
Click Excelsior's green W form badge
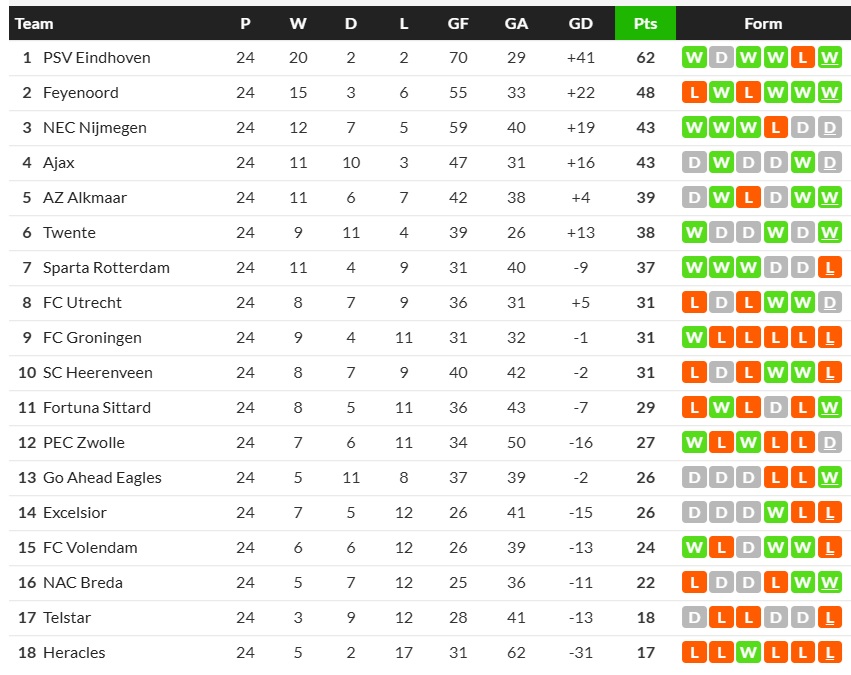click(x=775, y=513)
